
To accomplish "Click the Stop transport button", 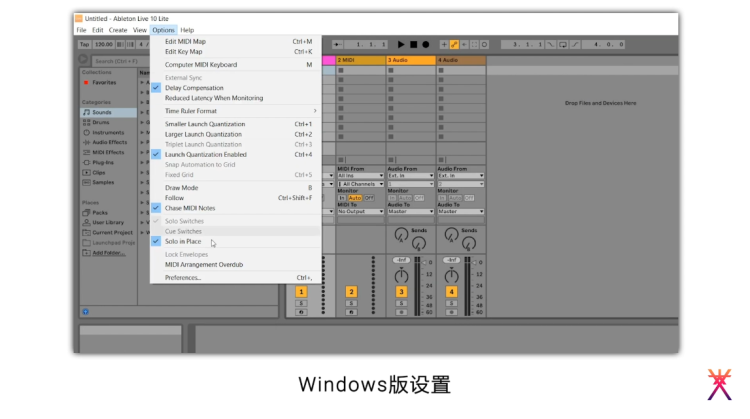I will [414, 44].
